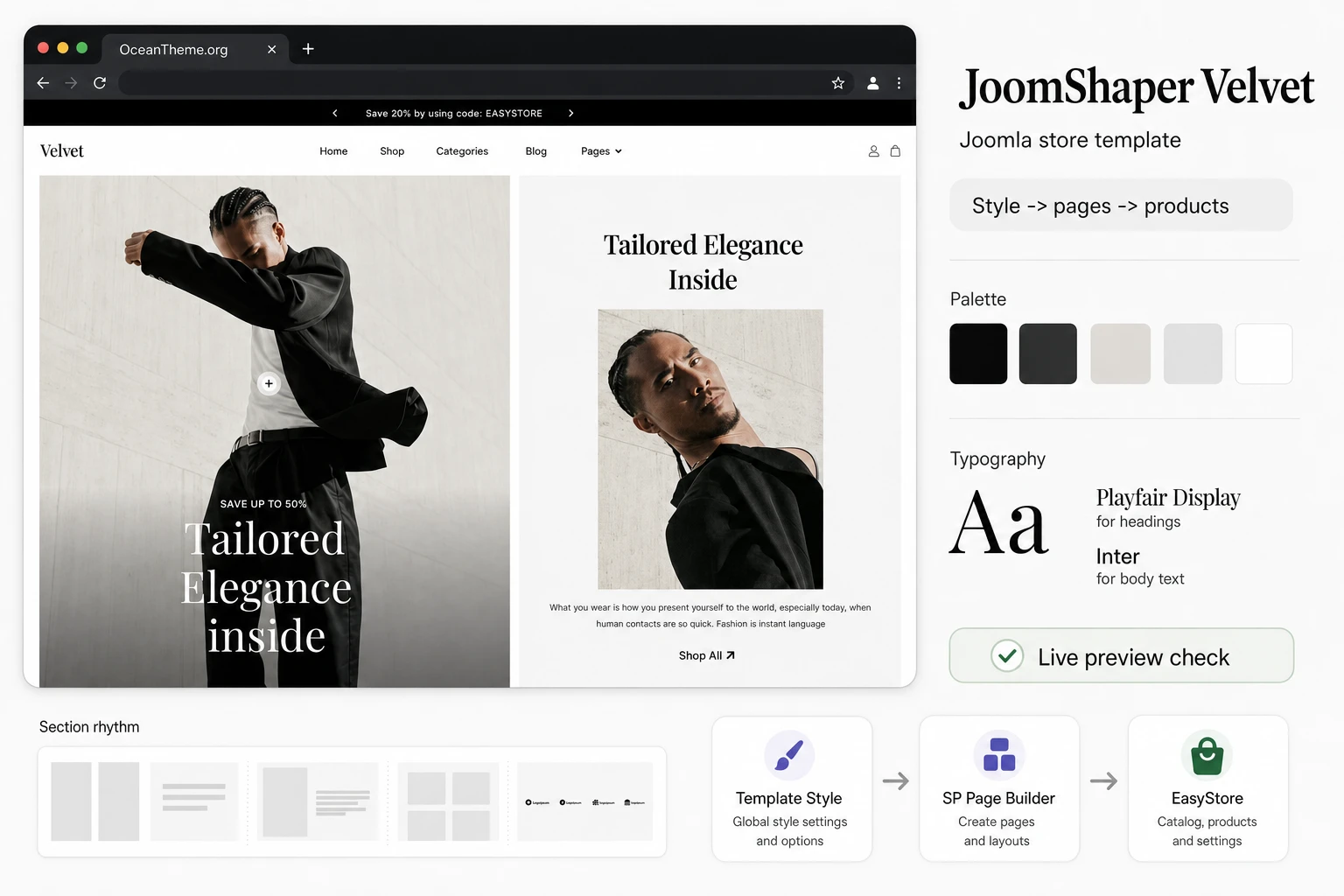Select the text-lines section rhythm thumbnail

(194, 801)
